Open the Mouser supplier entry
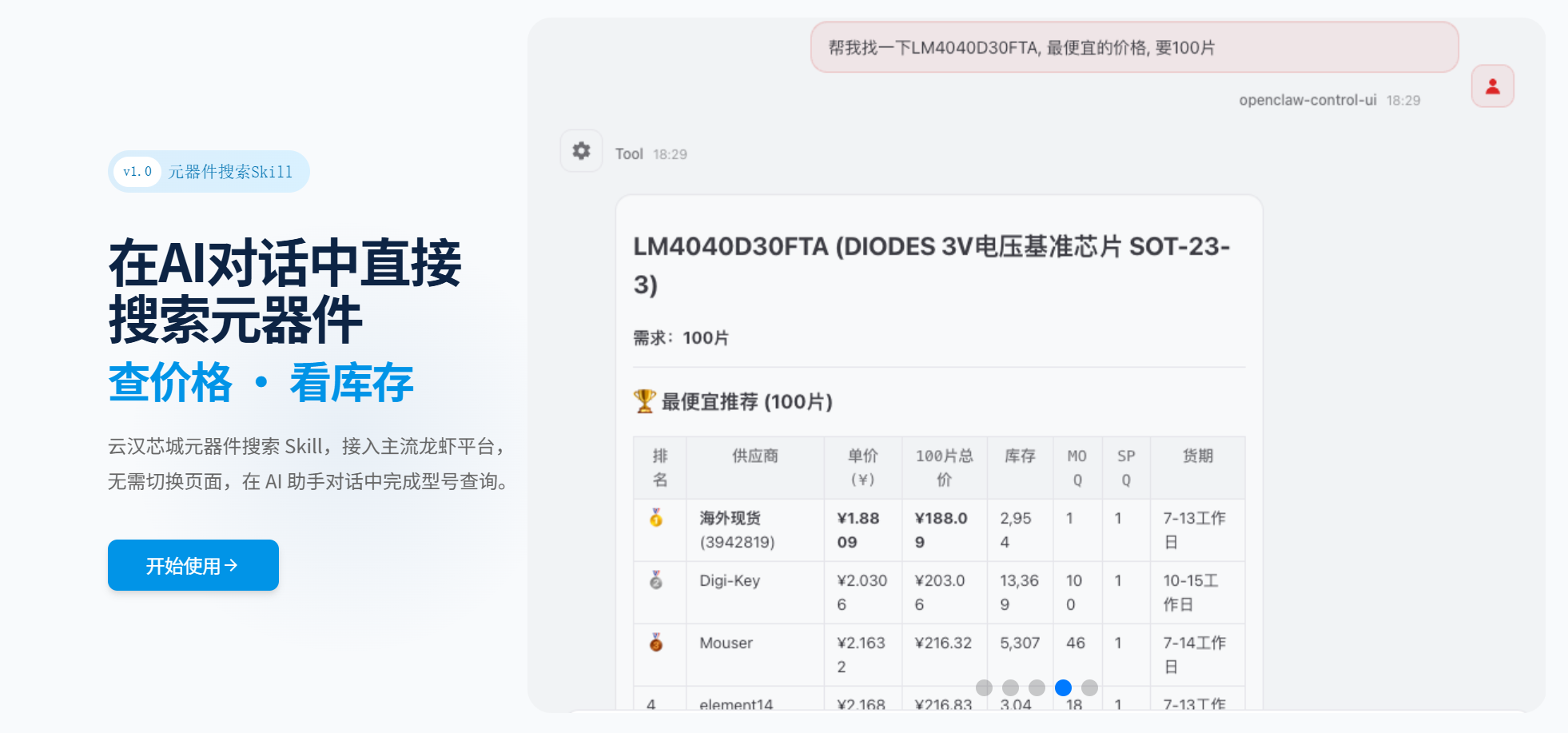 (726, 643)
